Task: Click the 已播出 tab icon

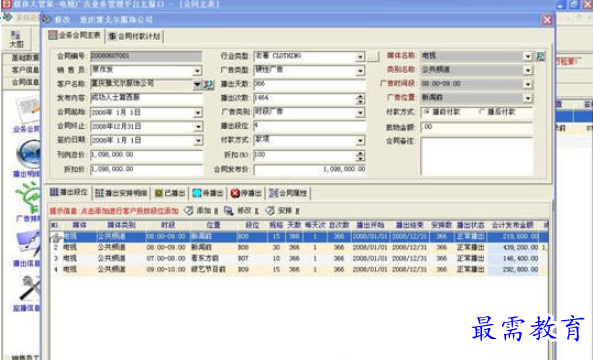Action: [158, 193]
